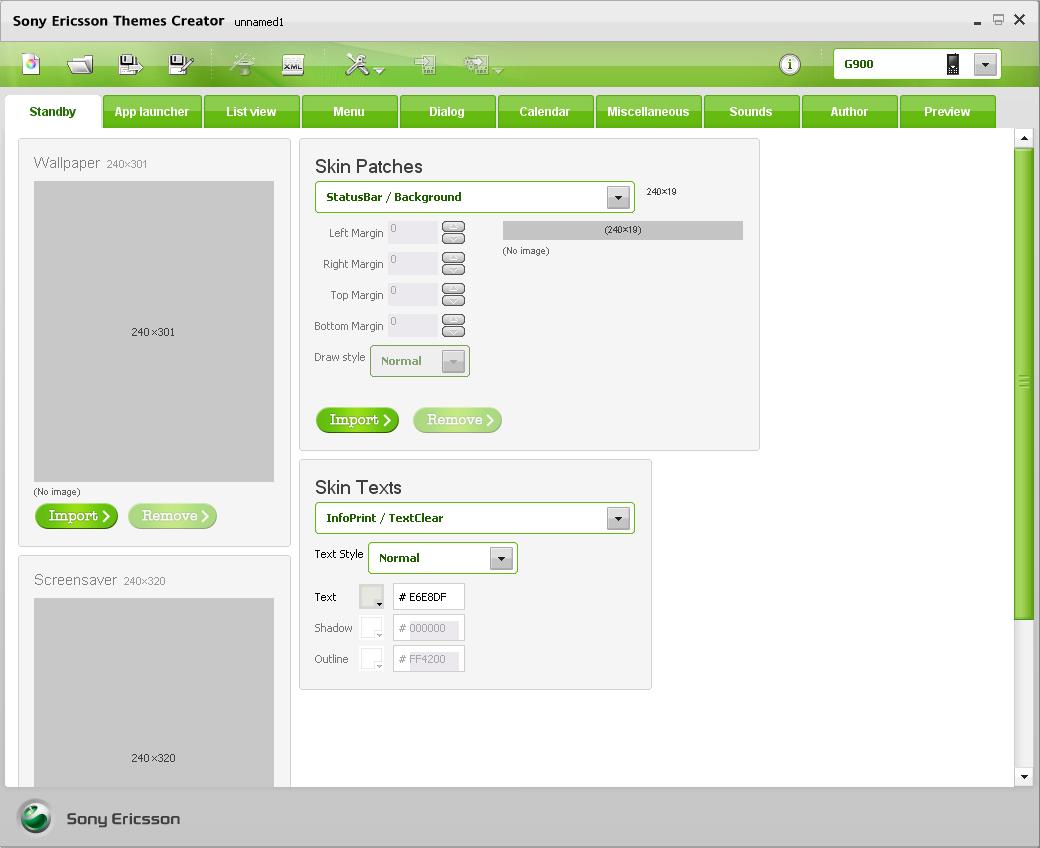1040x848 pixels.
Task: Edit the Shadow color hex field 000000
Action: (428, 628)
